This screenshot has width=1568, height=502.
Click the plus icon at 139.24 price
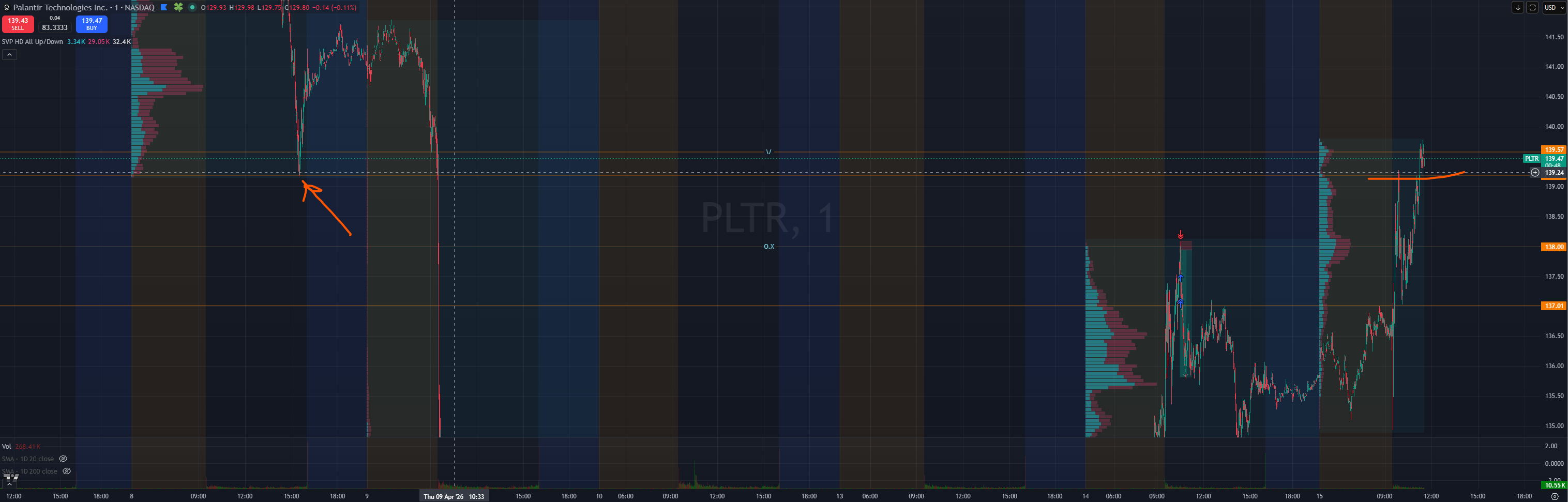tap(1534, 173)
